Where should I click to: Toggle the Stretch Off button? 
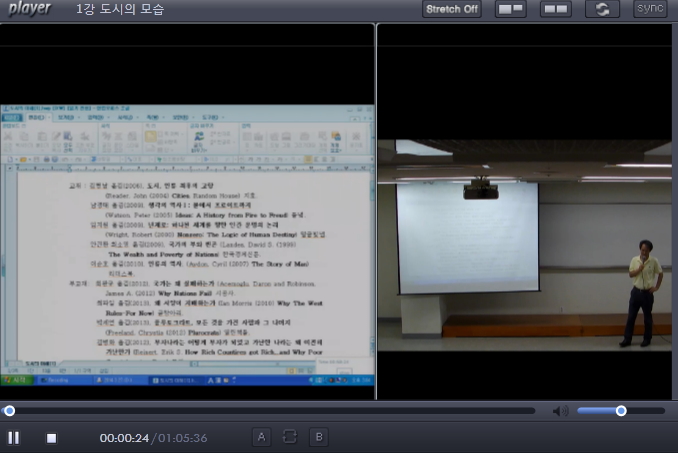coord(451,10)
